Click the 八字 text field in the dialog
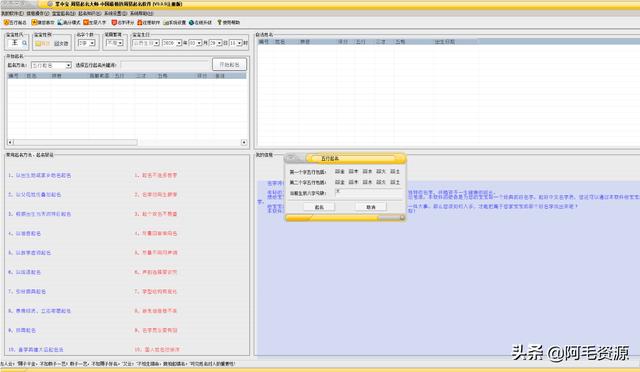Viewport: 640px width, 372px height. [369, 193]
